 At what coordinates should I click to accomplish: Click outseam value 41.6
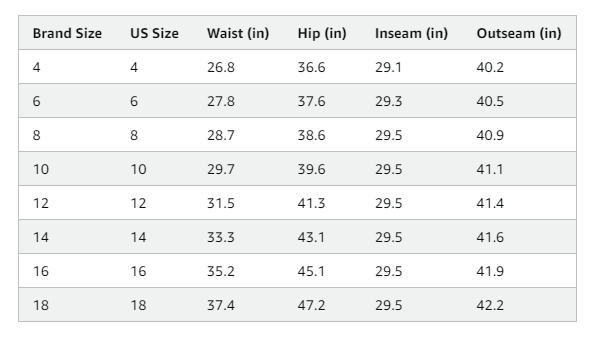490,237
